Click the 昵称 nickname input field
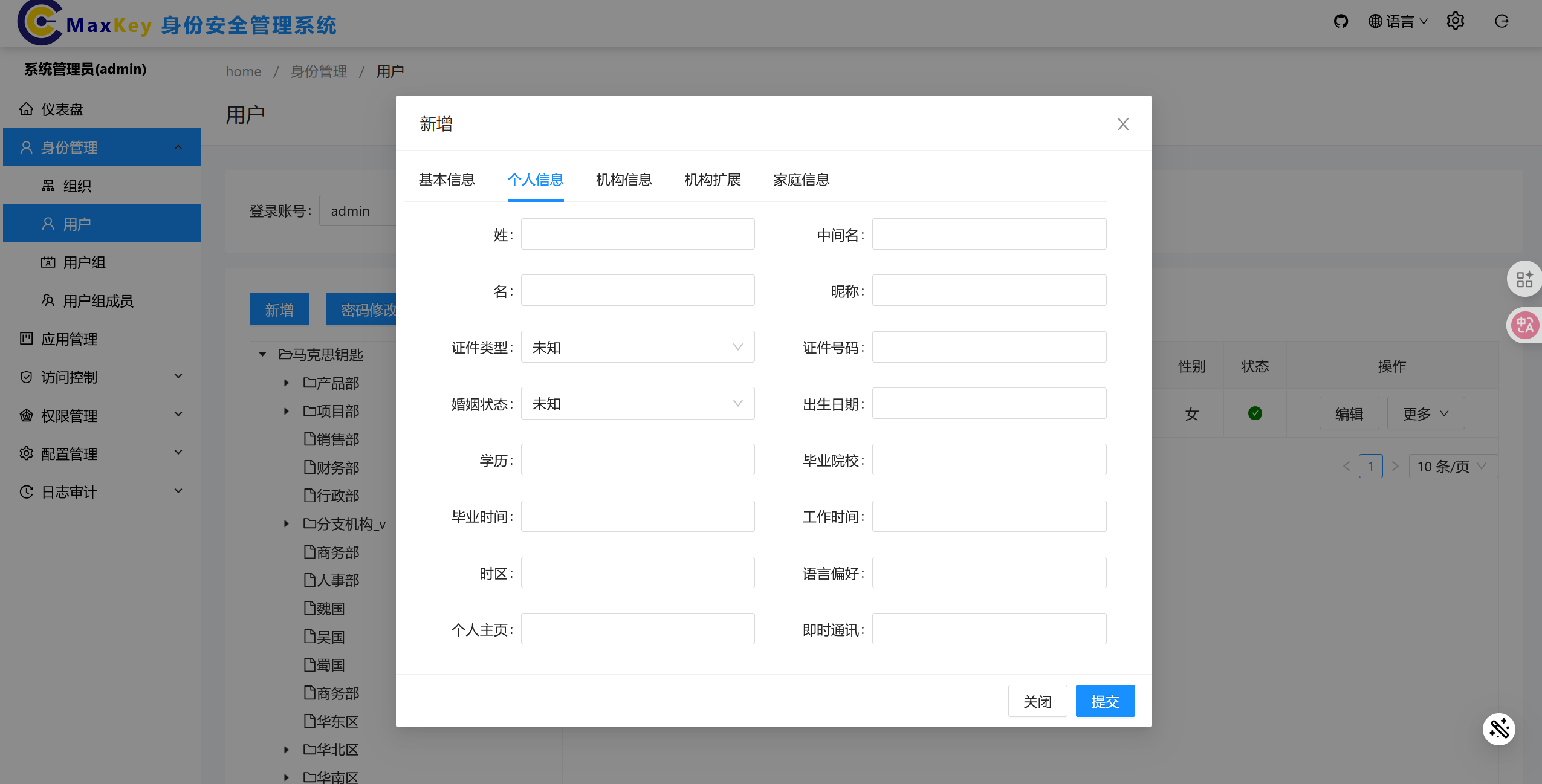The image size is (1542, 784). click(x=988, y=290)
